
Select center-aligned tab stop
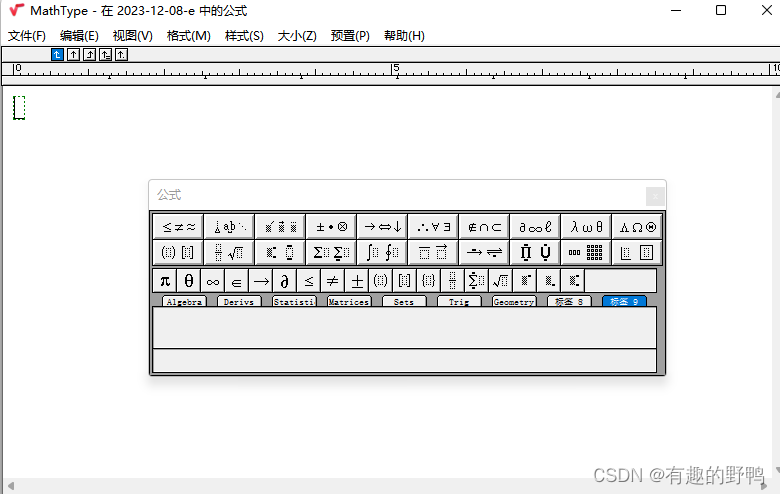pos(73,54)
